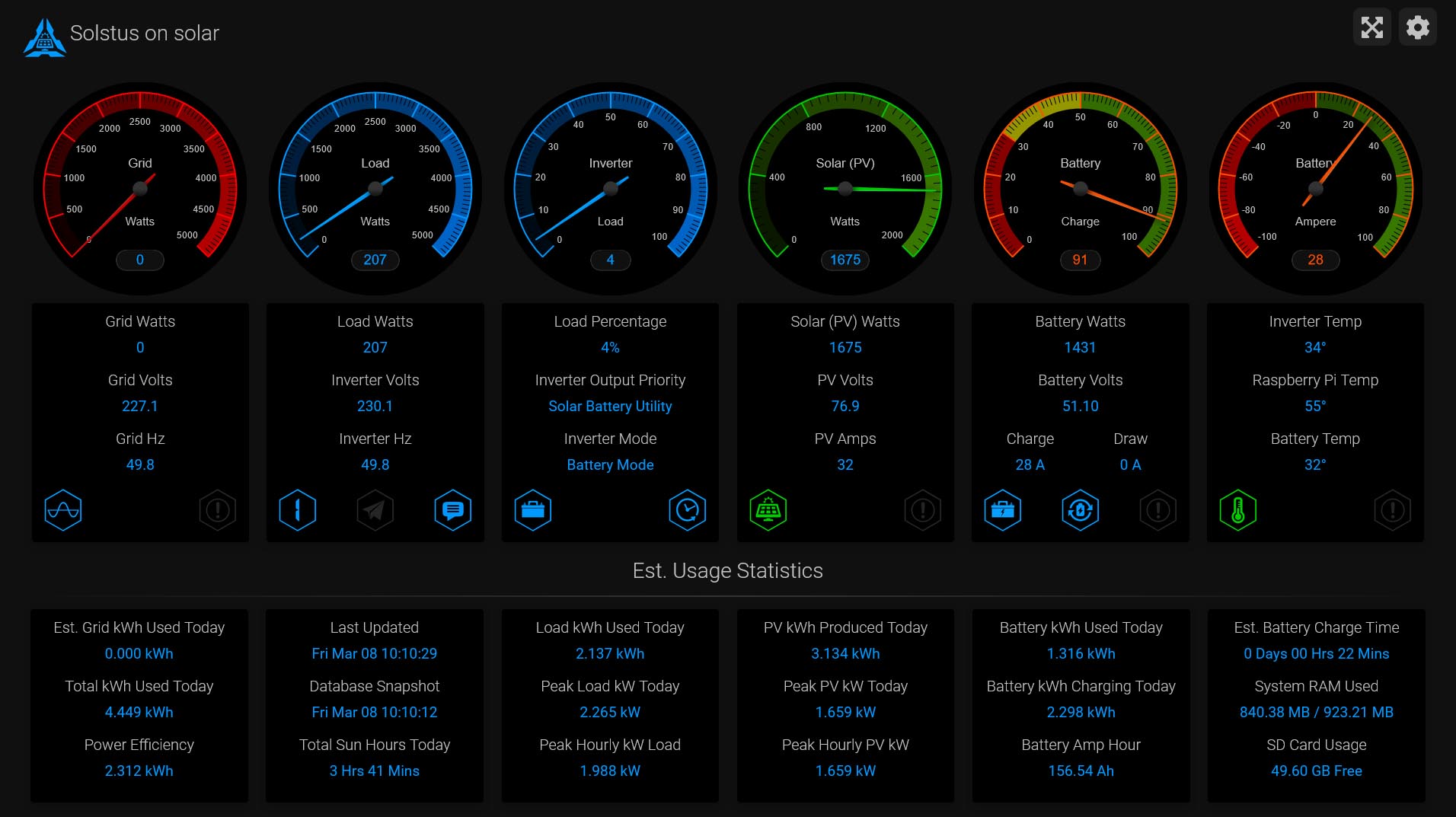
Task: Click the 1675 value badge on Solar gauge
Action: pyautogui.click(x=845, y=260)
